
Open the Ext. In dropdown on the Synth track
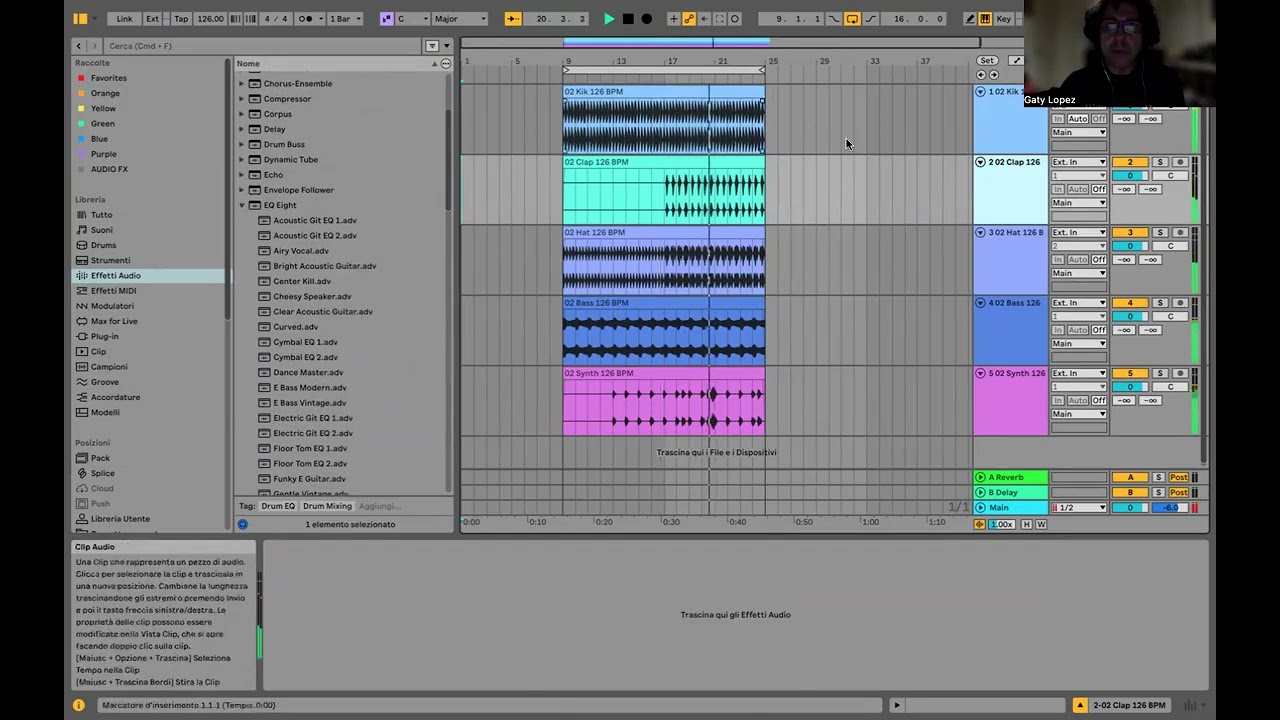coord(1078,373)
